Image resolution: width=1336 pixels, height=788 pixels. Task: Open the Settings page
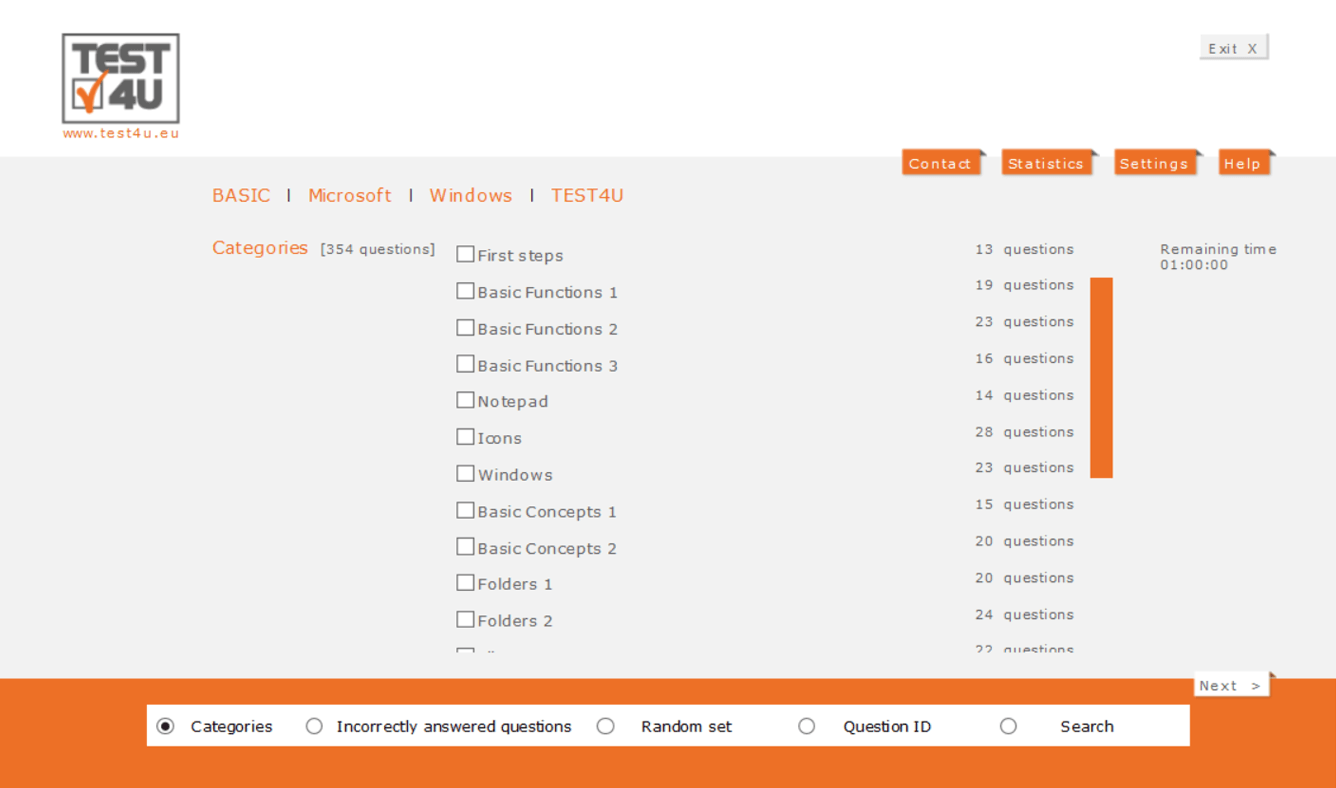tap(1154, 163)
